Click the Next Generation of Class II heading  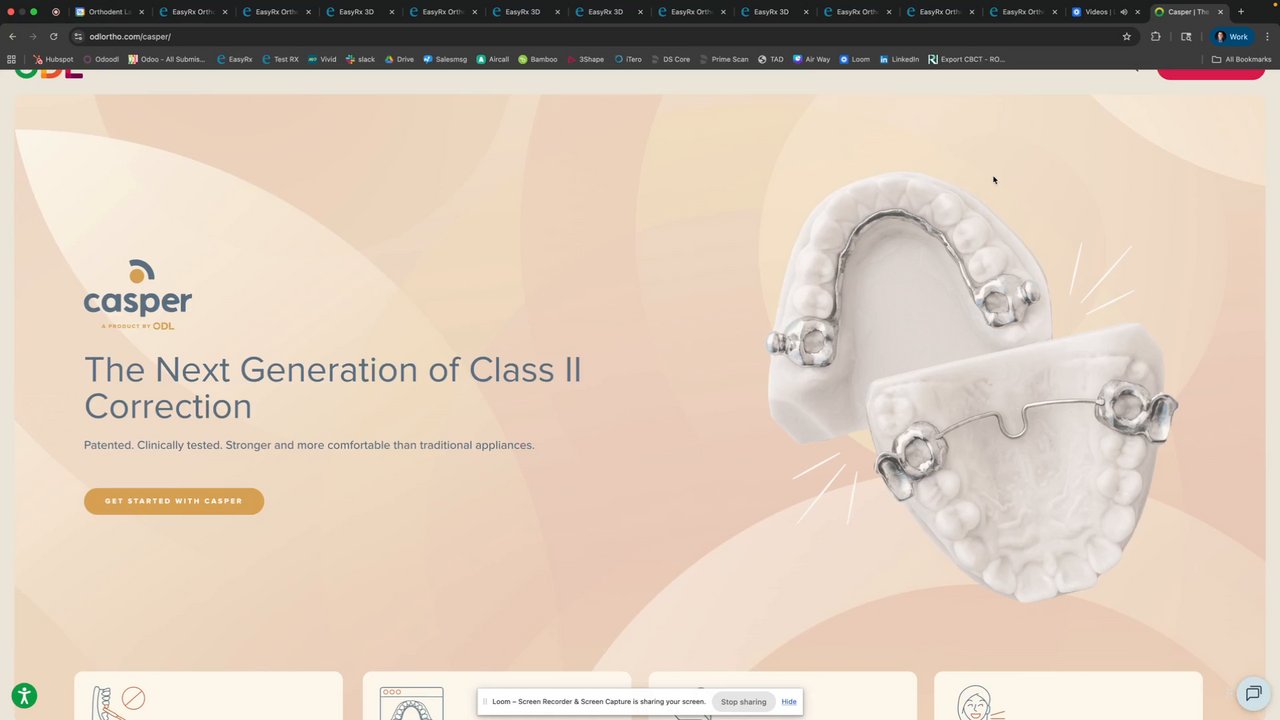(333, 388)
